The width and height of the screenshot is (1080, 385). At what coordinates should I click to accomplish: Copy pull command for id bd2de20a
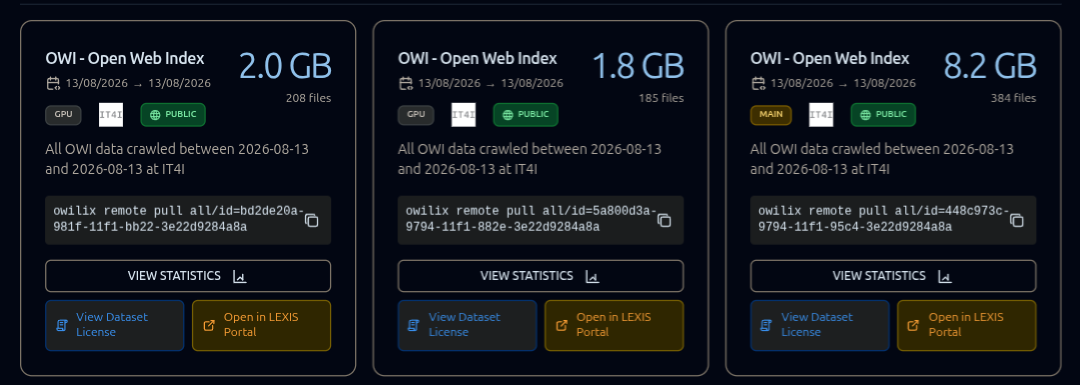(312, 220)
